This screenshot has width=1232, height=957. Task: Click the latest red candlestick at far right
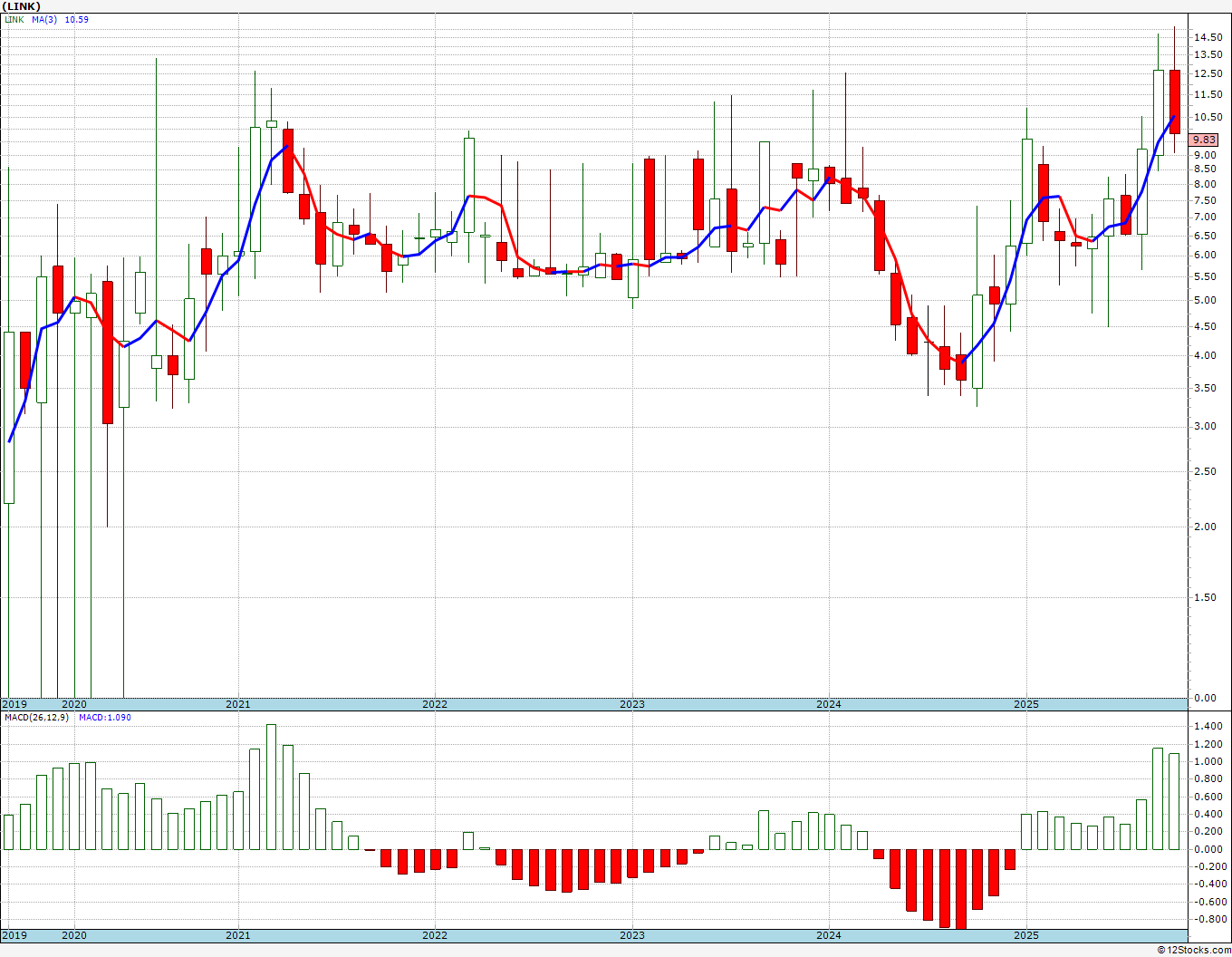click(x=1175, y=101)
